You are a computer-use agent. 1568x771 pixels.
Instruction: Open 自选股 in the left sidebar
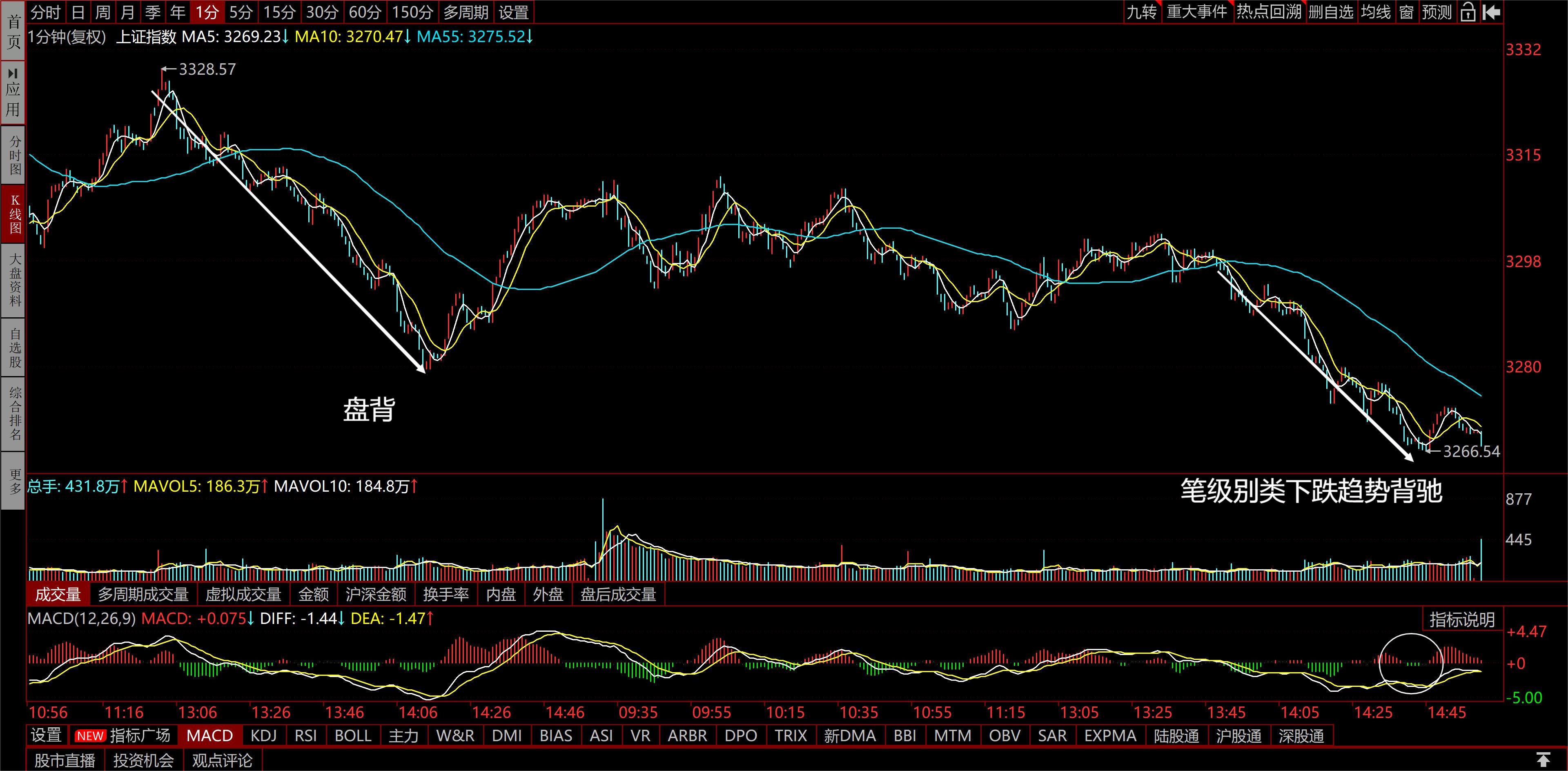click(13, 347)
